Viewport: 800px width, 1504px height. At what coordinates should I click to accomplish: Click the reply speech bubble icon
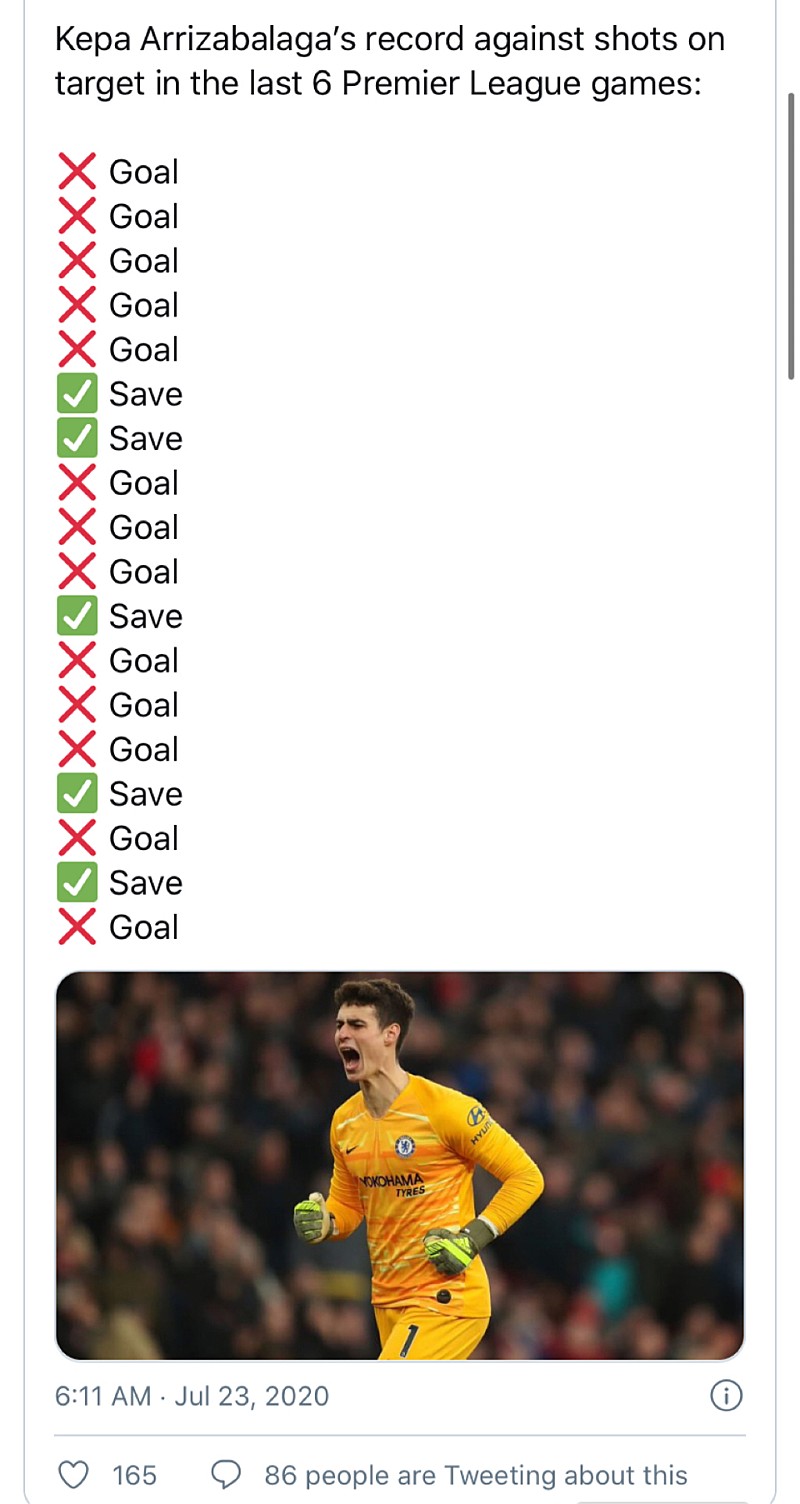pos(227,1474)
